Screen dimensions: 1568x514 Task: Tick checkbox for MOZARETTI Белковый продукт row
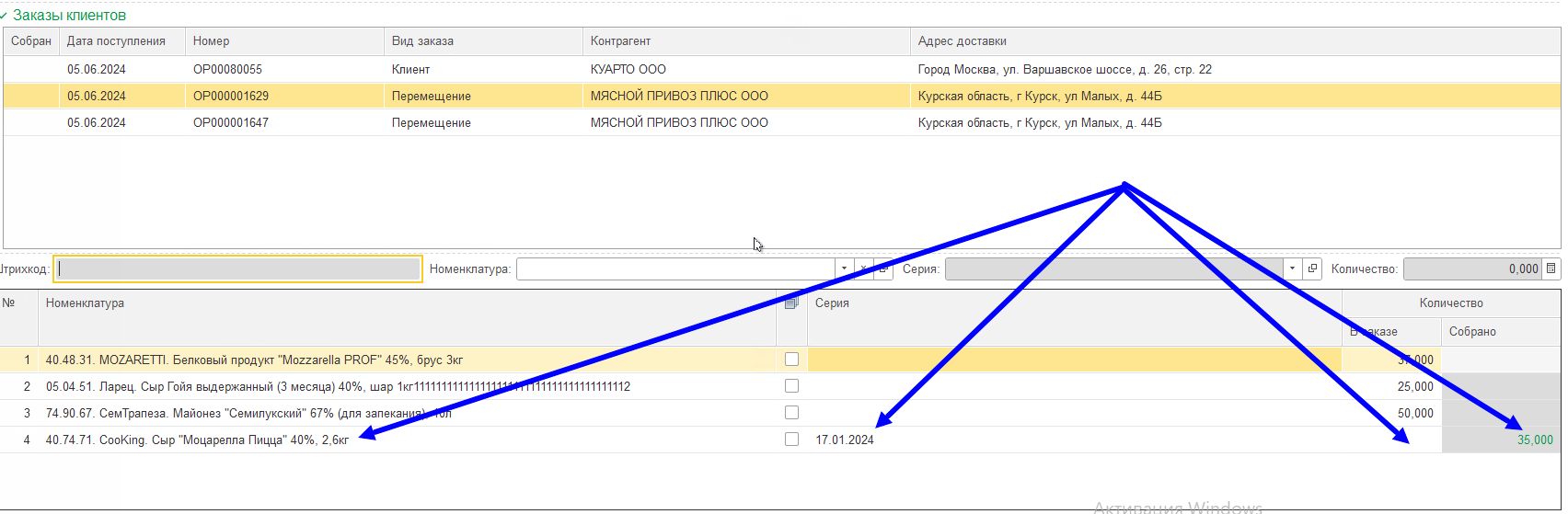[x=791, y=360]
